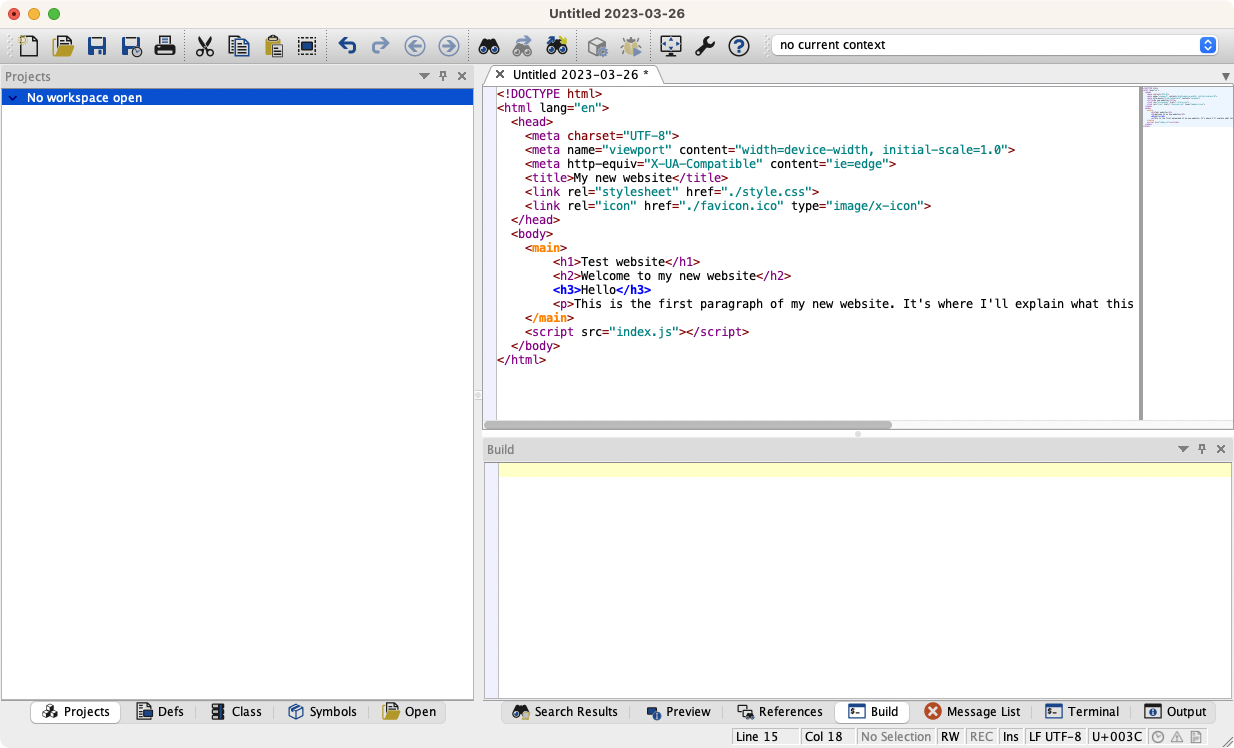
Task: Switch to the Defs tab
Action: pos(160,712)
